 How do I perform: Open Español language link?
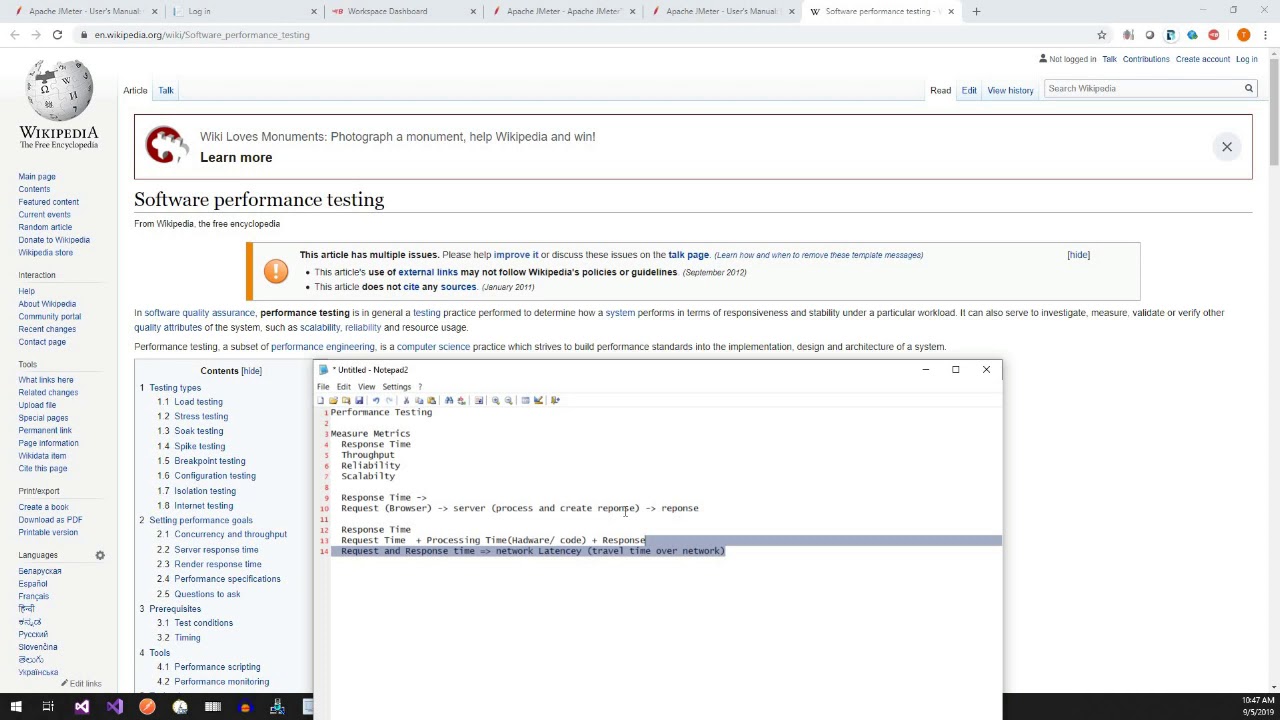33,584
